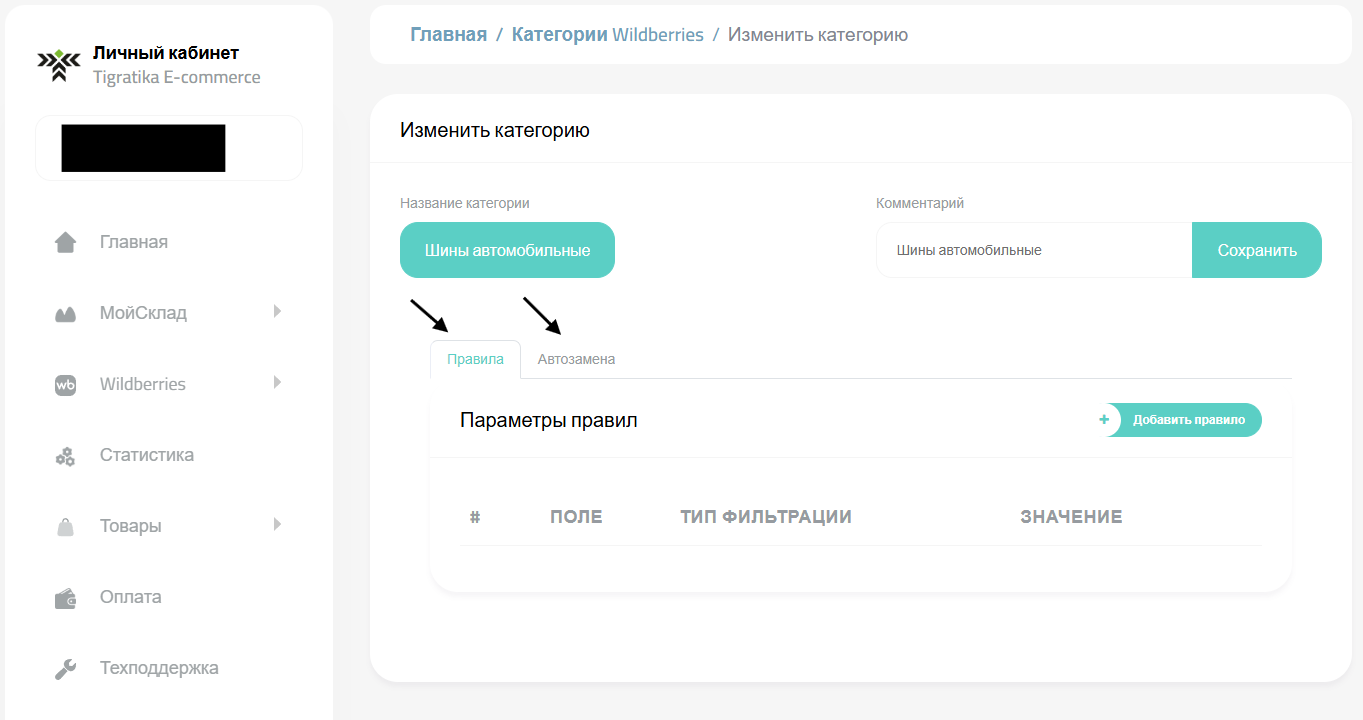Screen dimensions: 1363x720
Task: Click the МойСклад sidebar icon
Action: (65, 315)
